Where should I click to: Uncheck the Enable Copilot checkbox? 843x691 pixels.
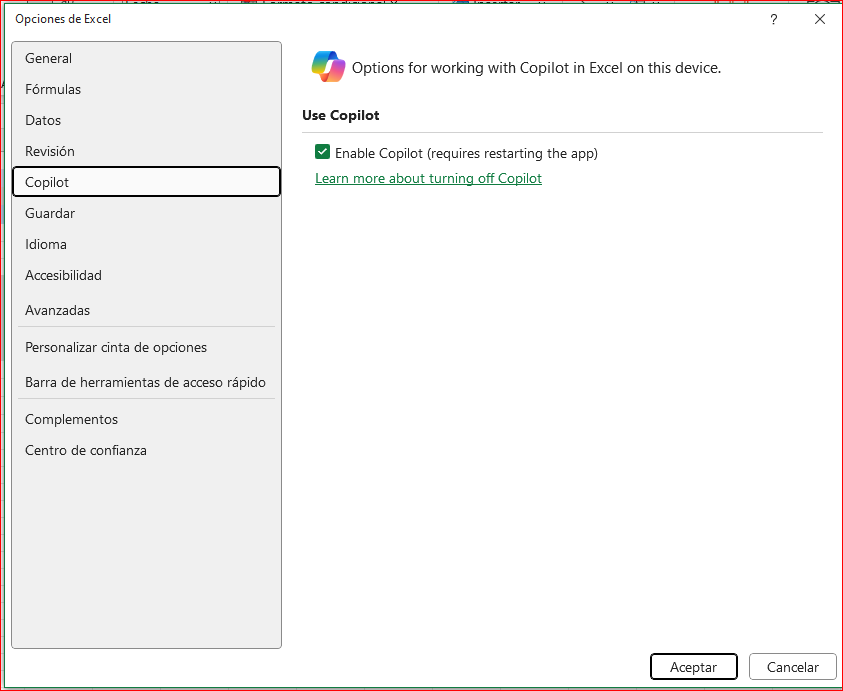tap(323, 152)
